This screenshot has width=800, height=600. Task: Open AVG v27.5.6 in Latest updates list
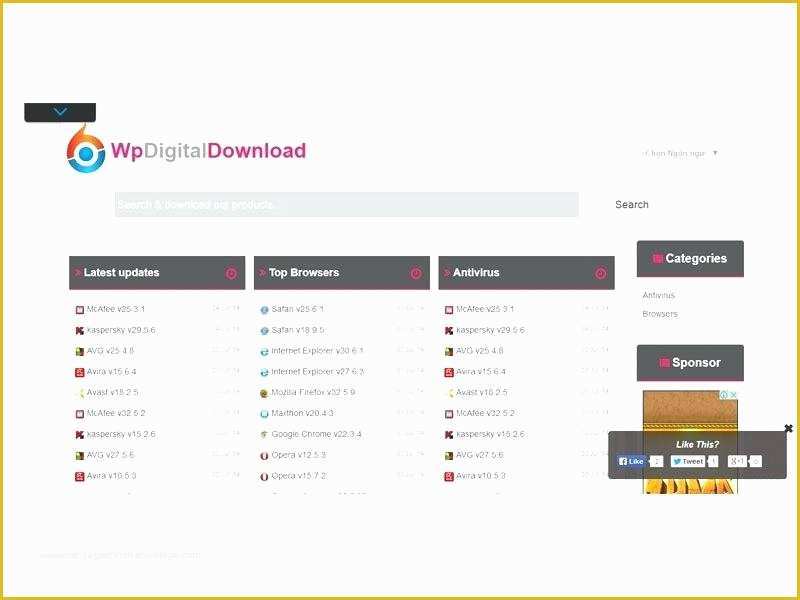click(110, 455)
